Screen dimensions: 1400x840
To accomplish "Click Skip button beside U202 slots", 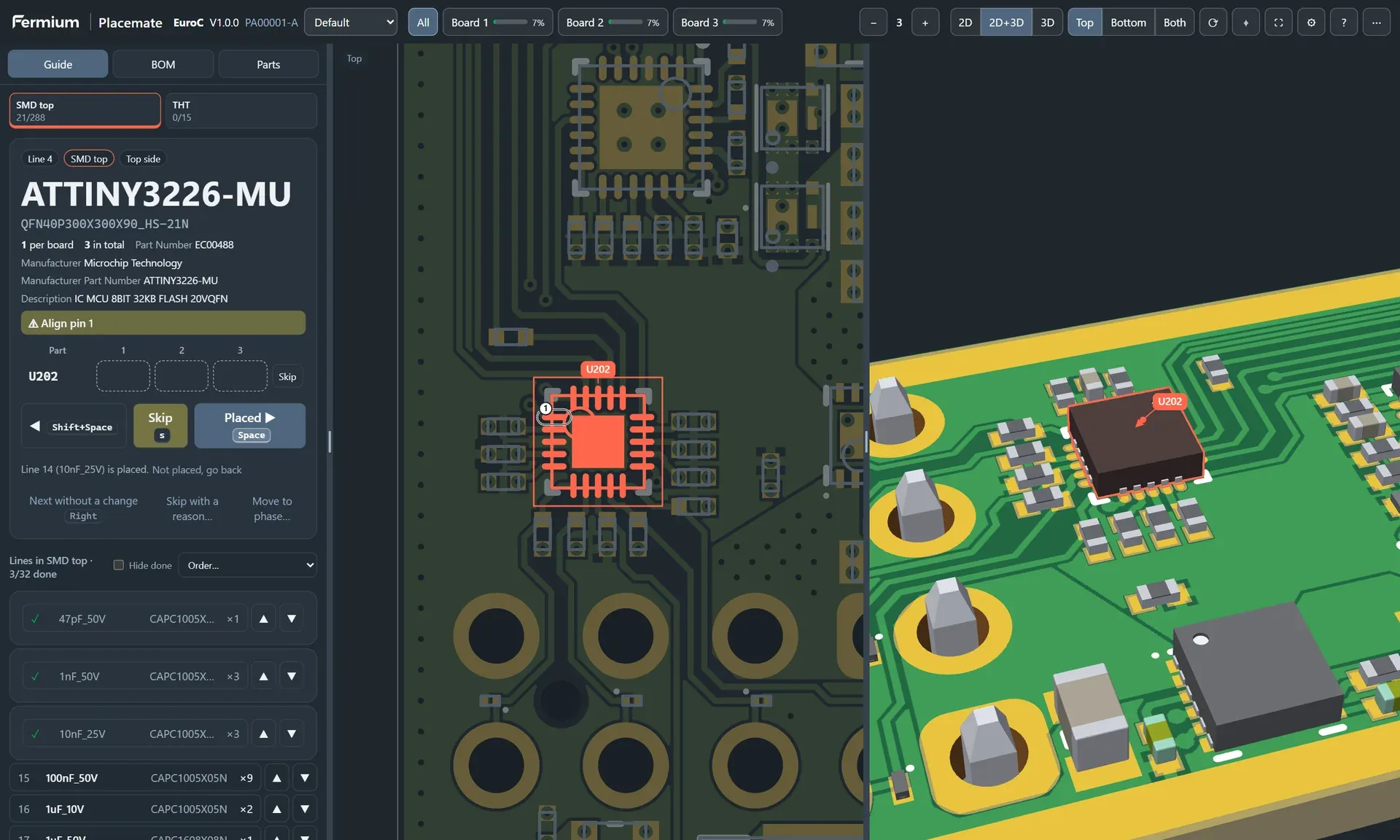I will (287, 376).
